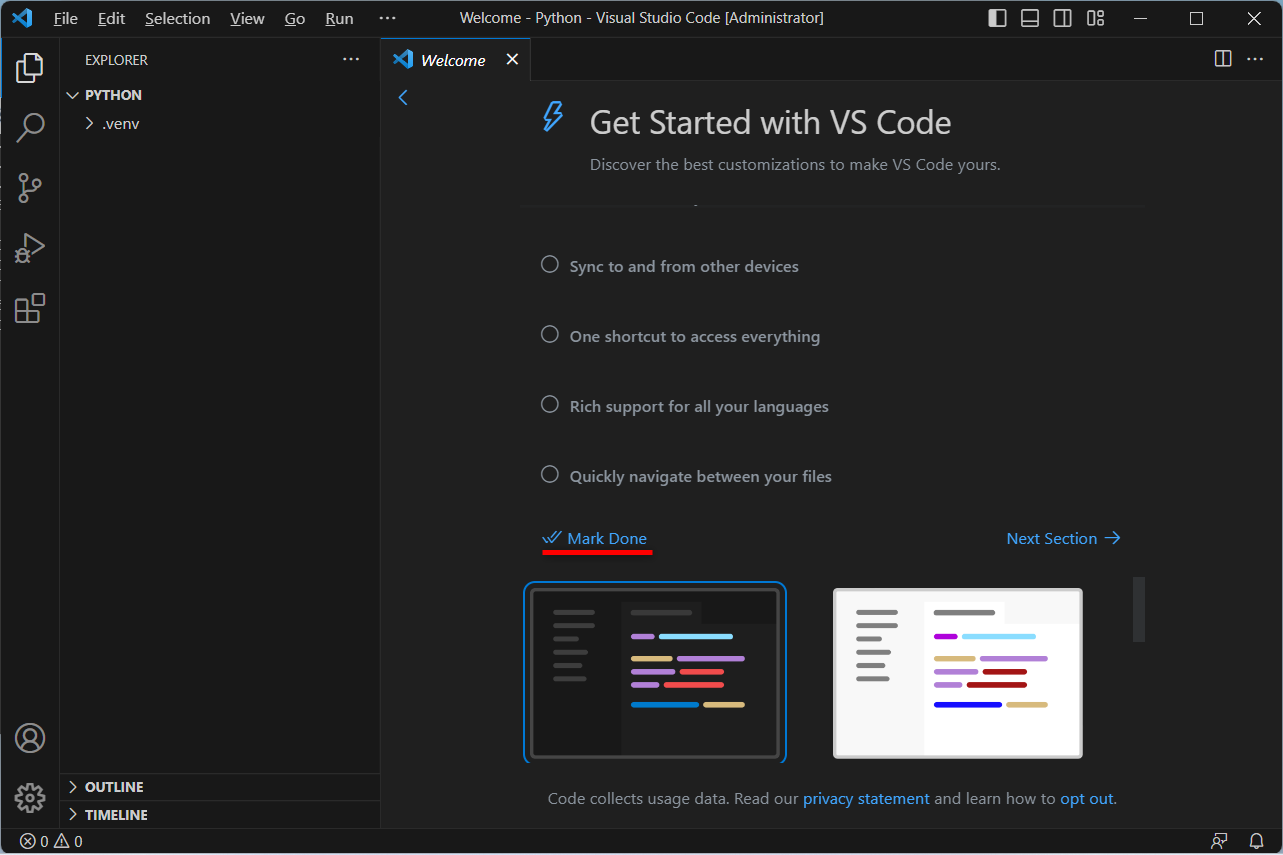Select 'Rich support for all your languages' step
This screenshot has width=1283, height=855.
[698, 405]
